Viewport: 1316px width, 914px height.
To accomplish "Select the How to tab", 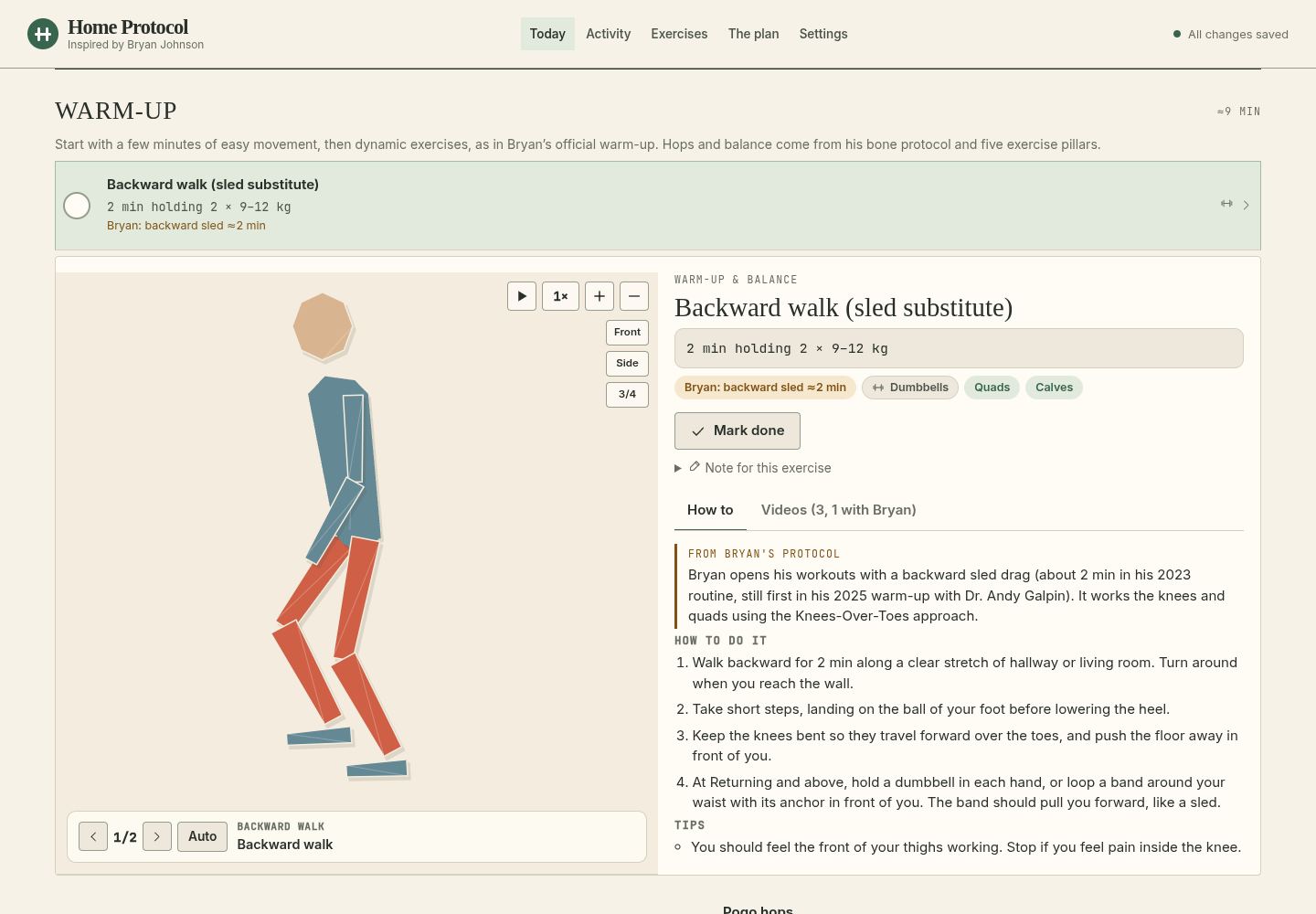I will (710, 510).
